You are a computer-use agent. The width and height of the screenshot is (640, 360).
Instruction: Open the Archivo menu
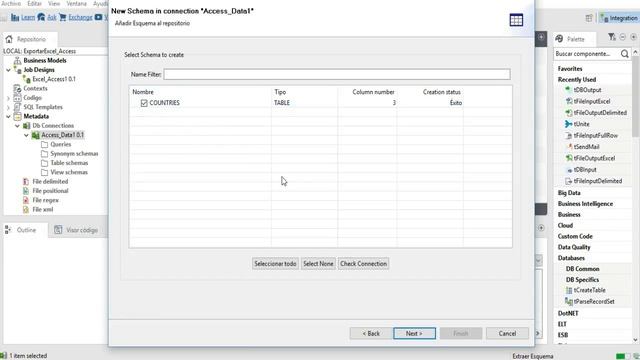(11, 3)
